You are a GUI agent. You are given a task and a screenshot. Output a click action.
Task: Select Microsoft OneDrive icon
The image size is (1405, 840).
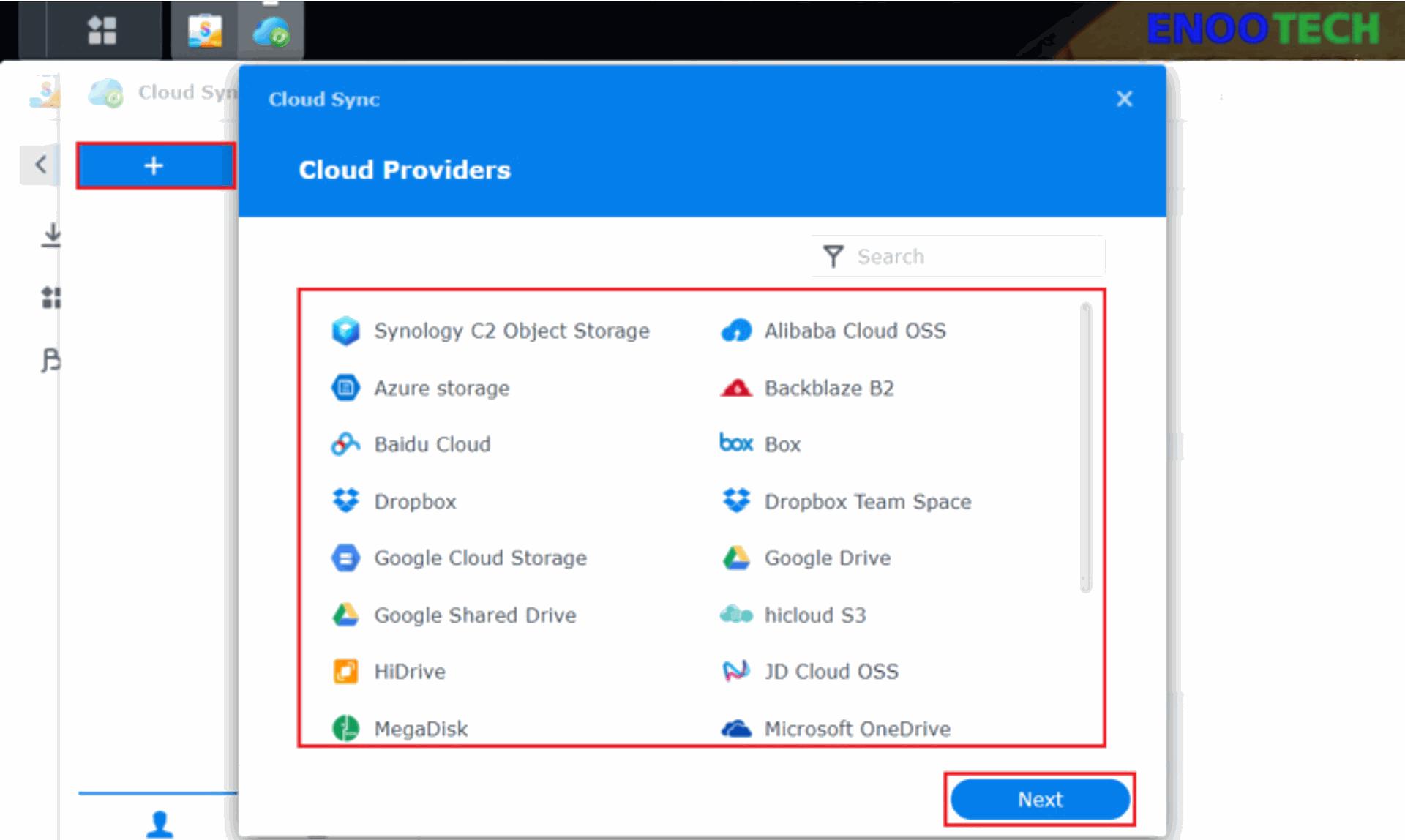[x=736, y=729]
